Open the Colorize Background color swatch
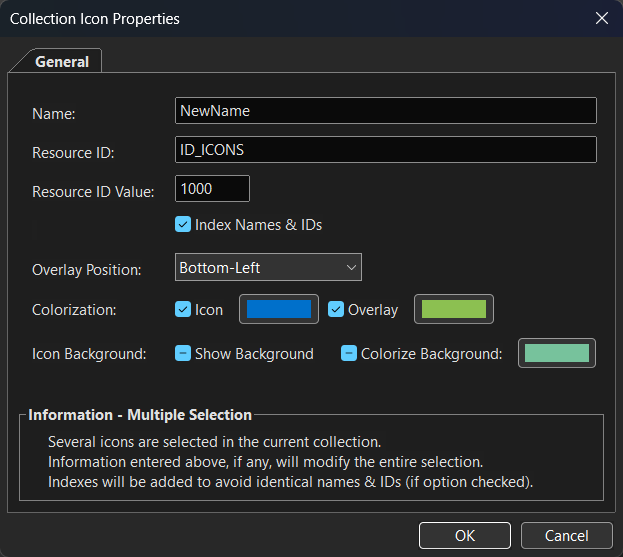623x557 pixels. pyautogui.click(x=557, y=353)
